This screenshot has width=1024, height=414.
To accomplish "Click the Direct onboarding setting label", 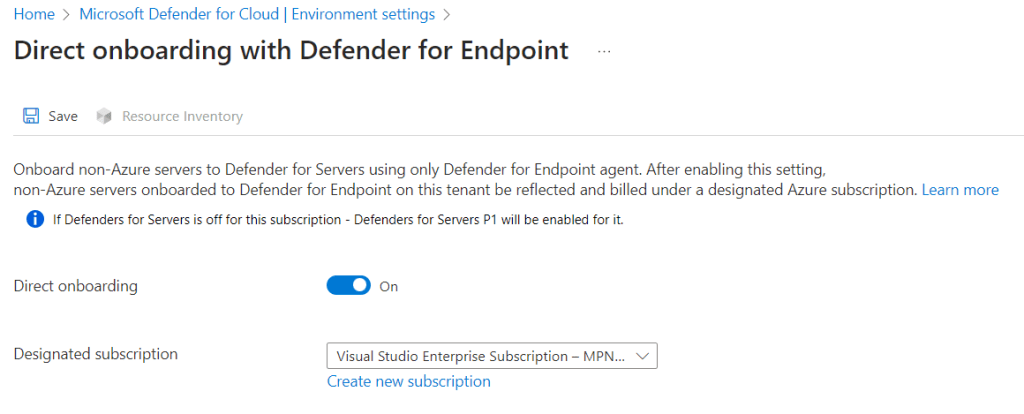I will pyautogui.click(x=76, y=286).
